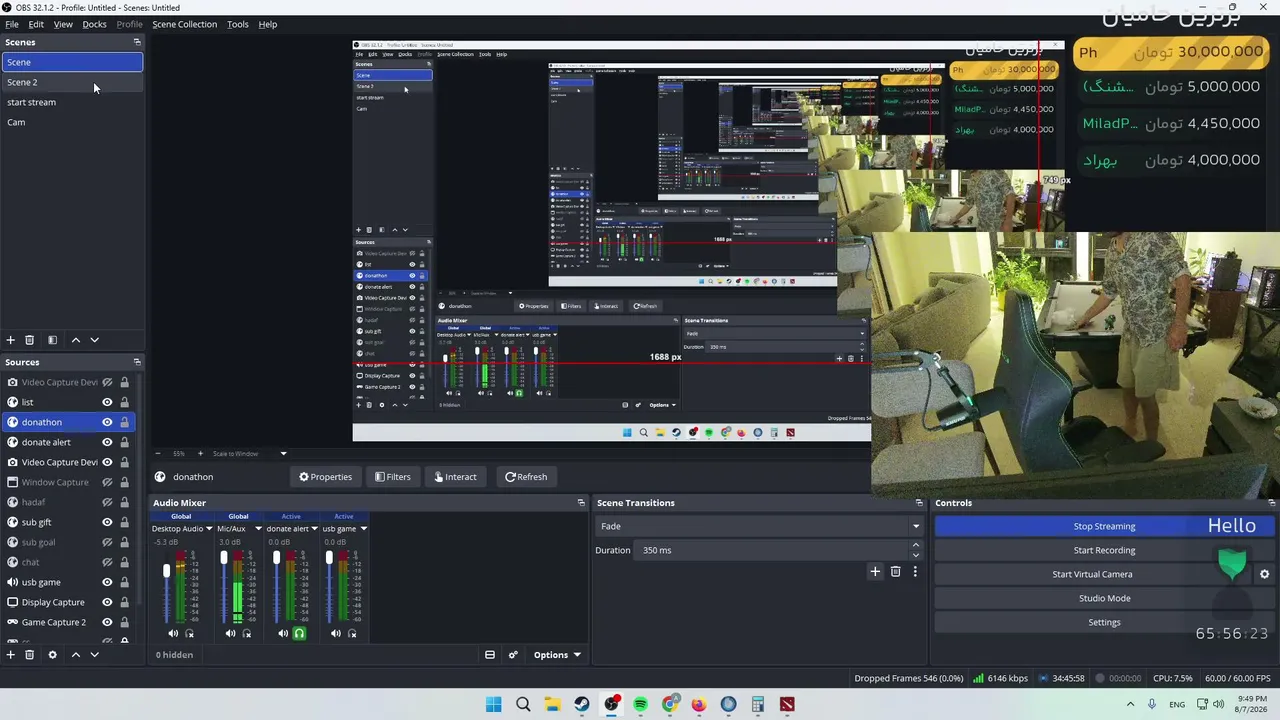Enable Studio Mode
Screen dimensions: 1280x720
tap(1104, 598)
